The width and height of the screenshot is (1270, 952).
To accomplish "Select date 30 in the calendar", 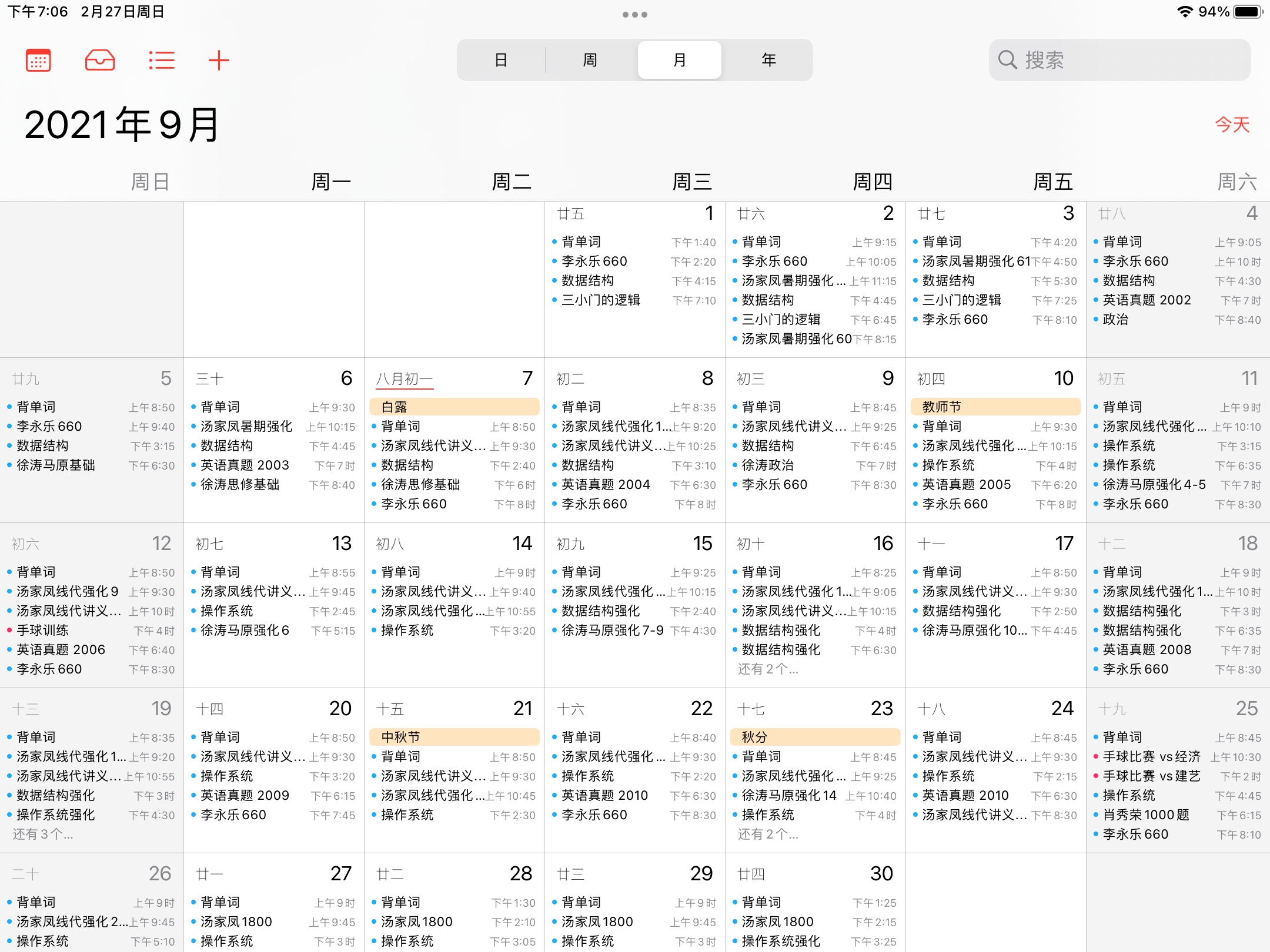I will click(881, 874).
